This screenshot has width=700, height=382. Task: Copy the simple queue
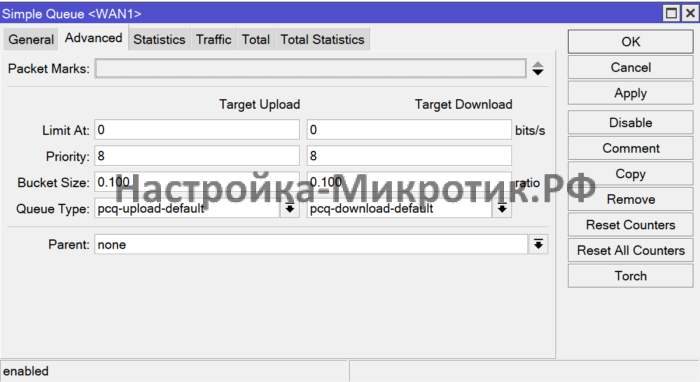tap(630, 174)
